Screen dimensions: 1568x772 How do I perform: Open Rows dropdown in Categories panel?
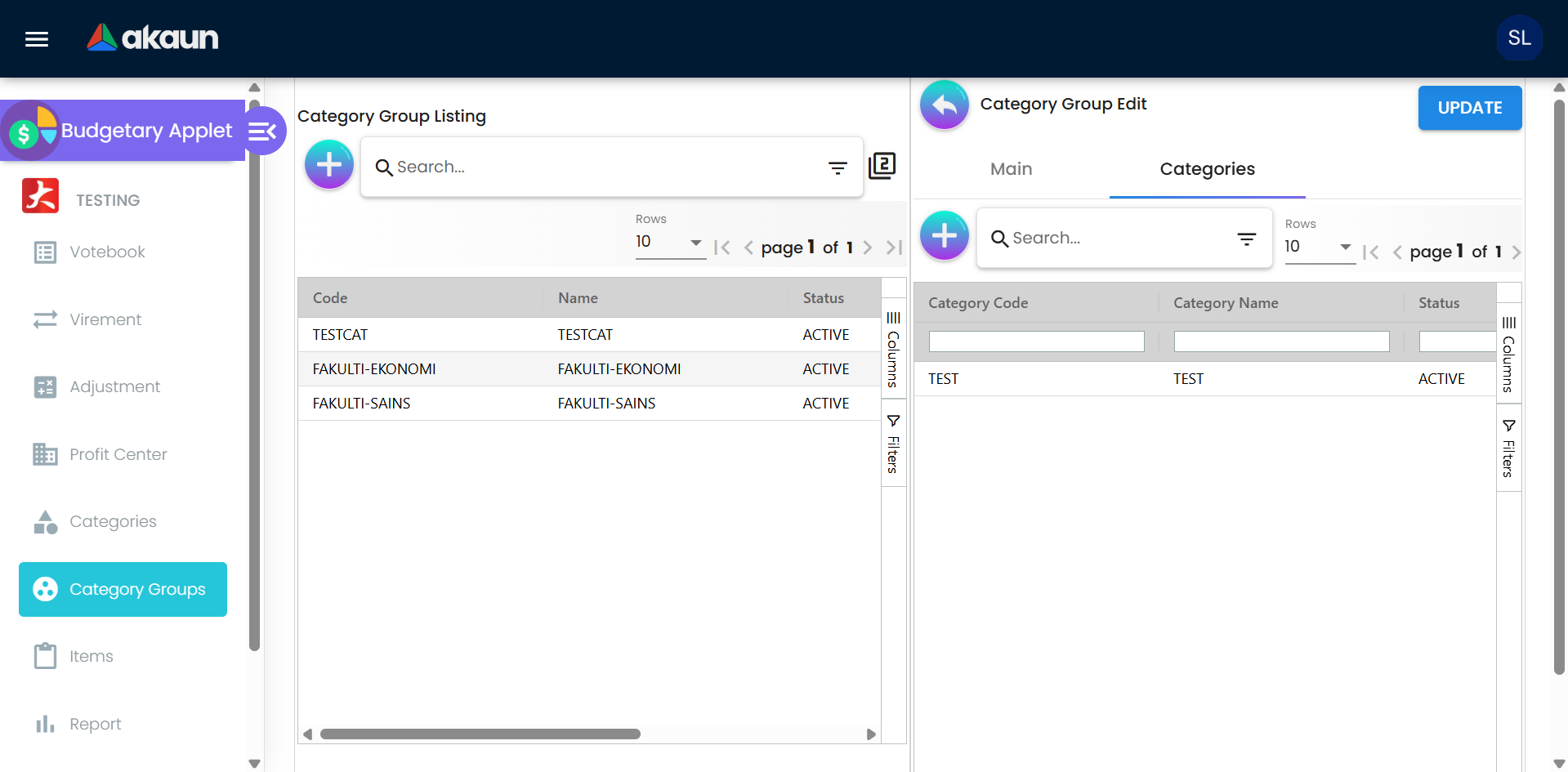(1320, 247)
